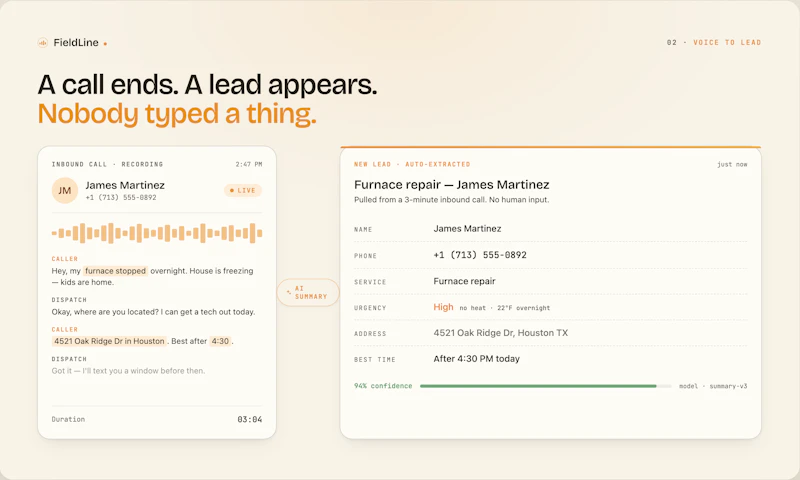Click the FieldLine brand name
Screen dimensions: 800x480
[x=76, y=43]
